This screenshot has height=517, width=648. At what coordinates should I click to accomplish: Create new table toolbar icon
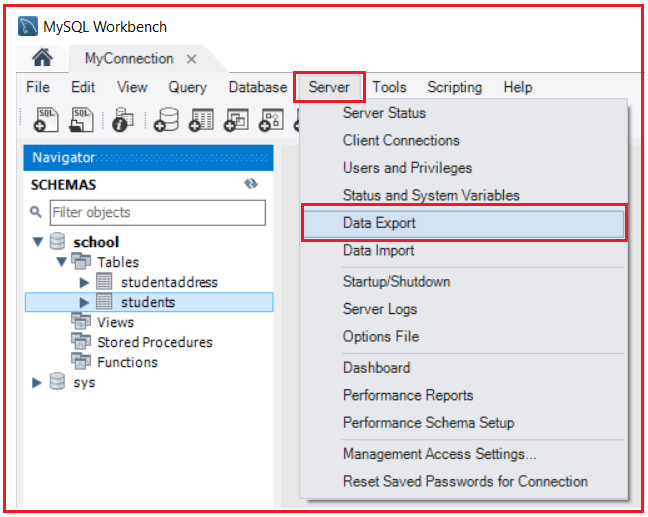[201, 120]
